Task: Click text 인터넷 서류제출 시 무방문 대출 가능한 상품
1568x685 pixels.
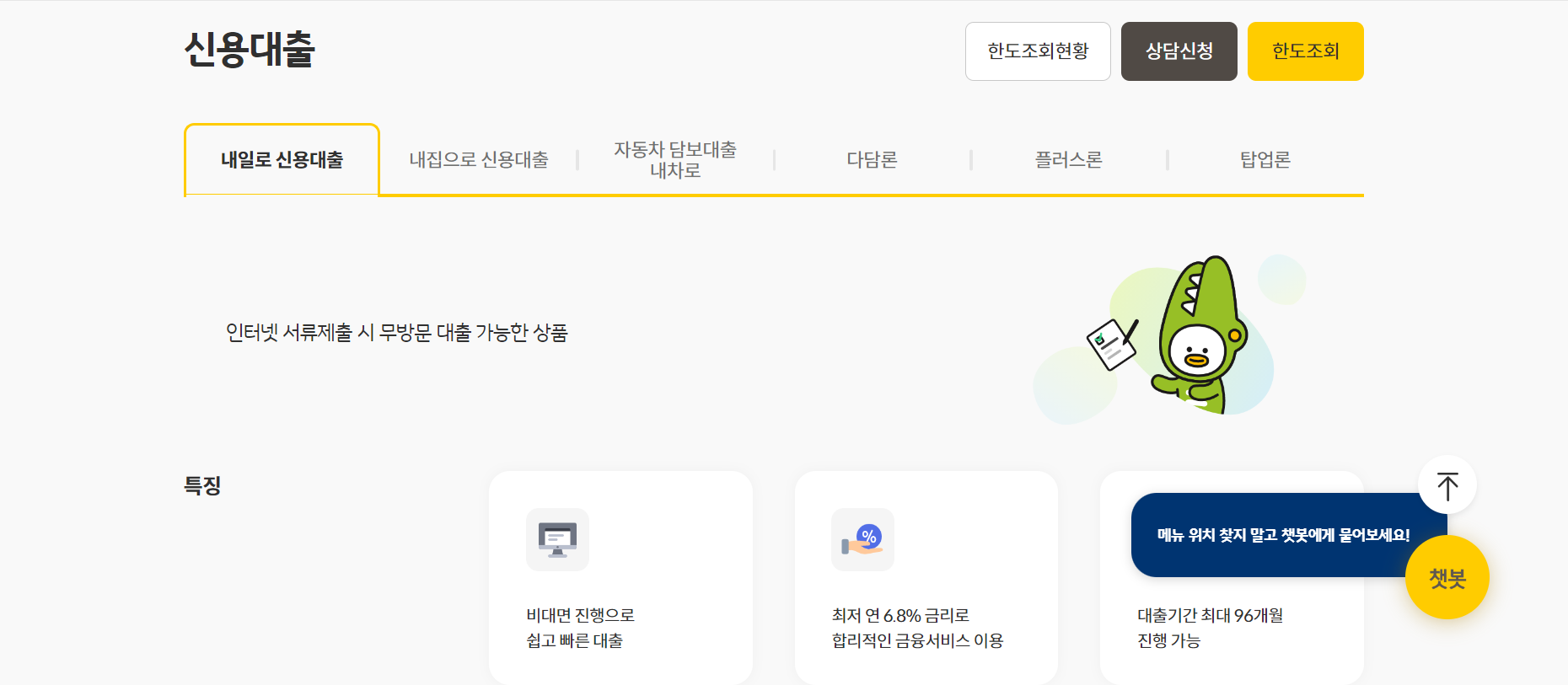Action: point(397,333)
